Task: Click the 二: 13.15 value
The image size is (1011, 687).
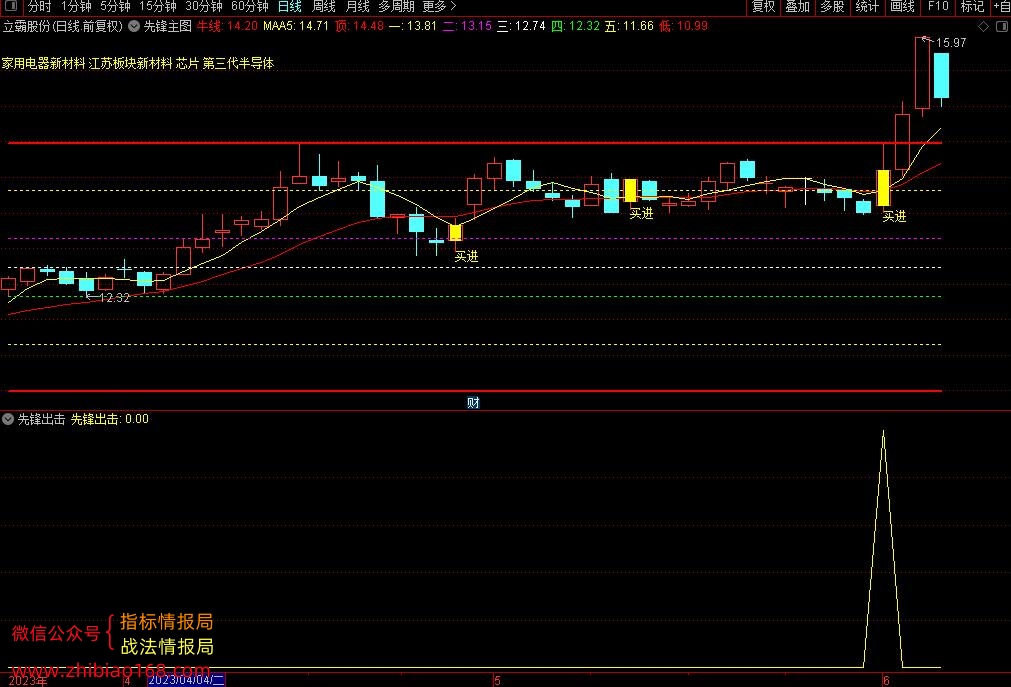Action: pyautogui.click(x=467, y=26)
